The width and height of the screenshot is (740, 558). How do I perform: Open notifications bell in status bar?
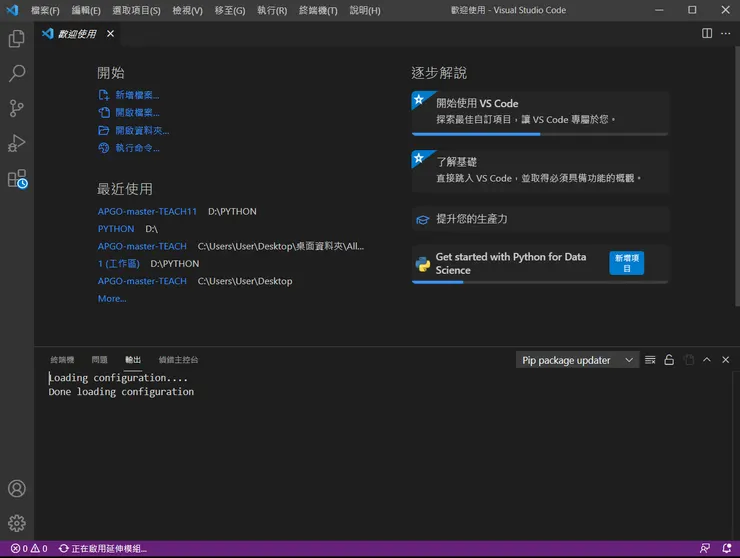pyautogui.click(x=726, y=548)
